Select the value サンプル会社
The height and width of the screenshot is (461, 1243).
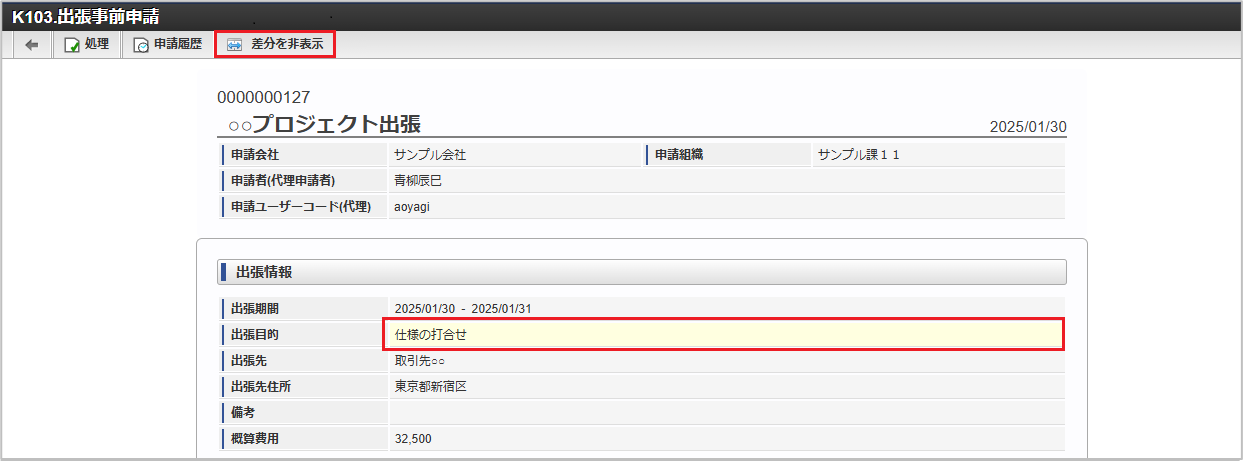pos(430,155)
